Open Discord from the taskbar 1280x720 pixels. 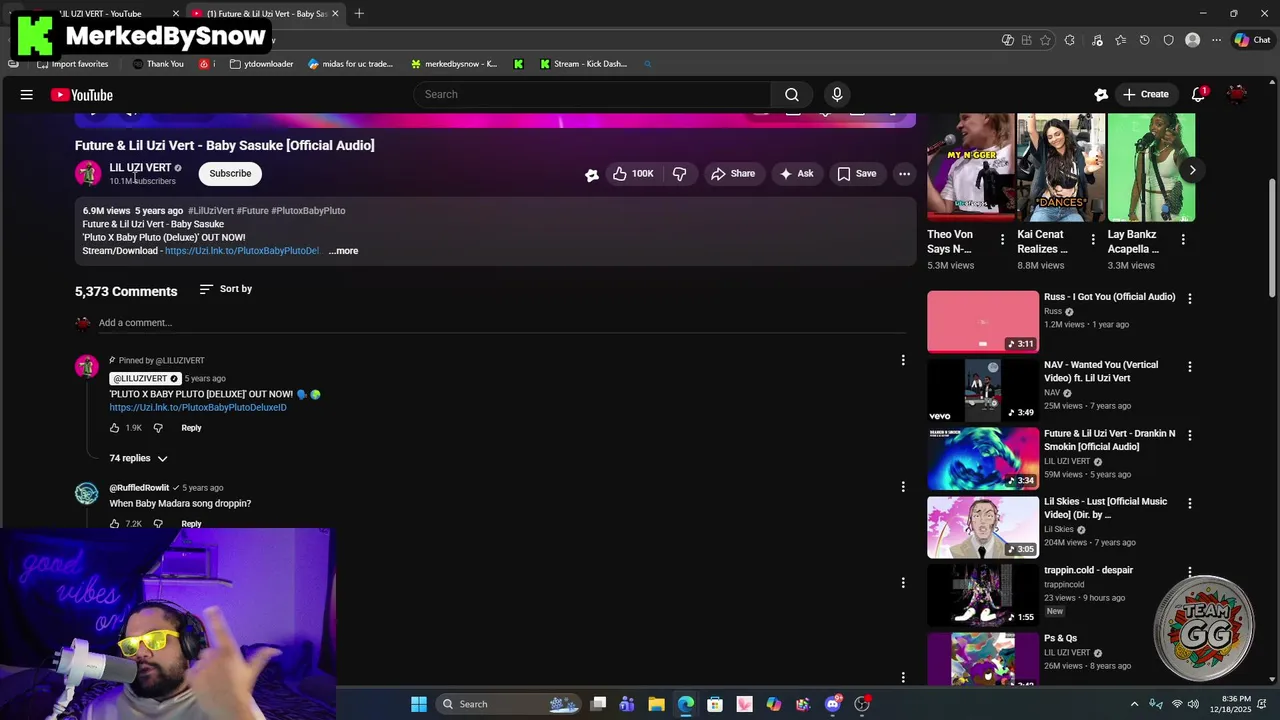tap(833, 704)
